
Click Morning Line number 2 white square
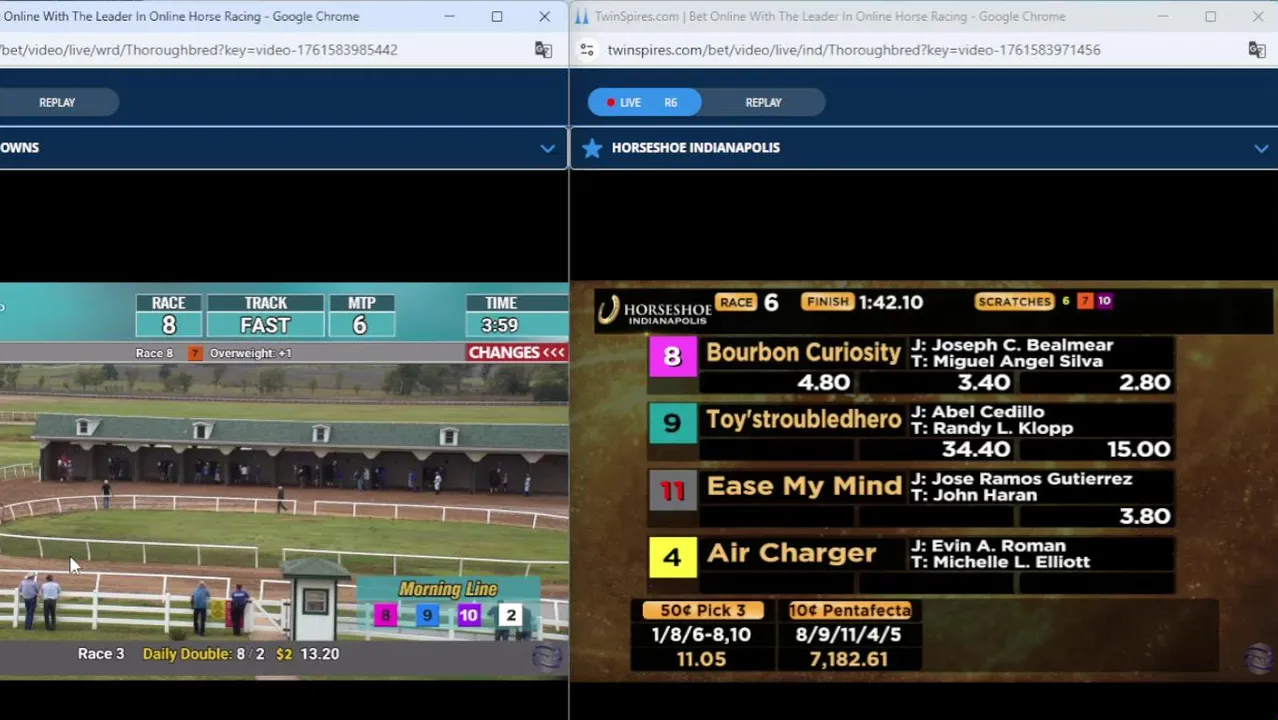(511, 615)
